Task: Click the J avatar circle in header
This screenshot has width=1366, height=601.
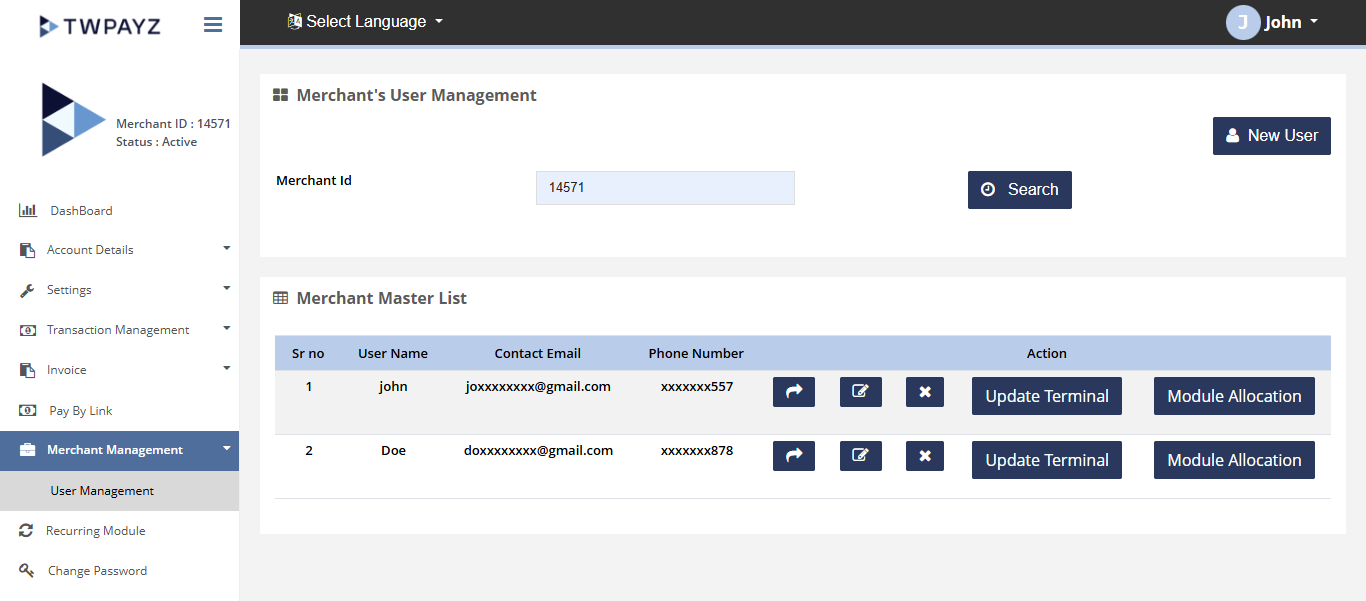Action: [x=1242, y=22]
